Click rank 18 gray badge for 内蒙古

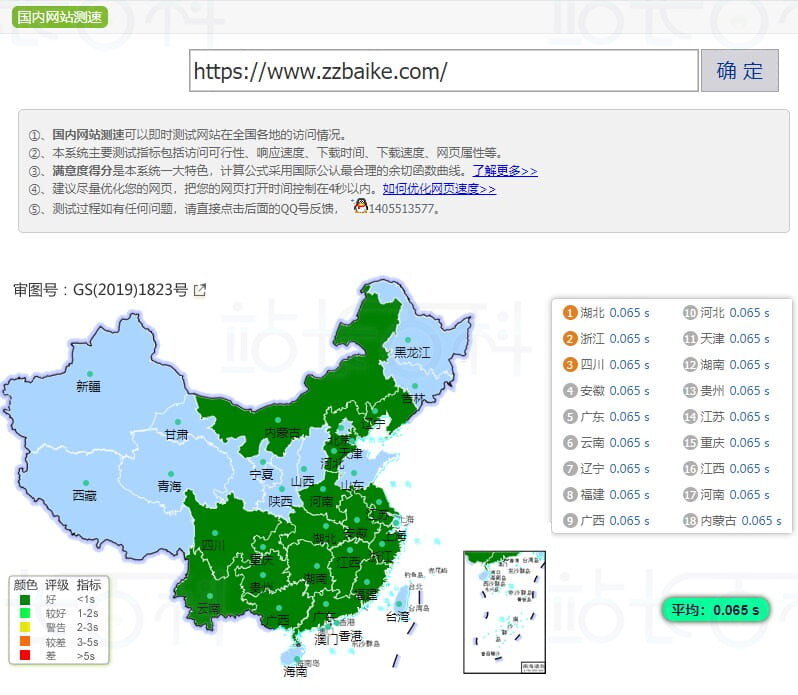690,520
